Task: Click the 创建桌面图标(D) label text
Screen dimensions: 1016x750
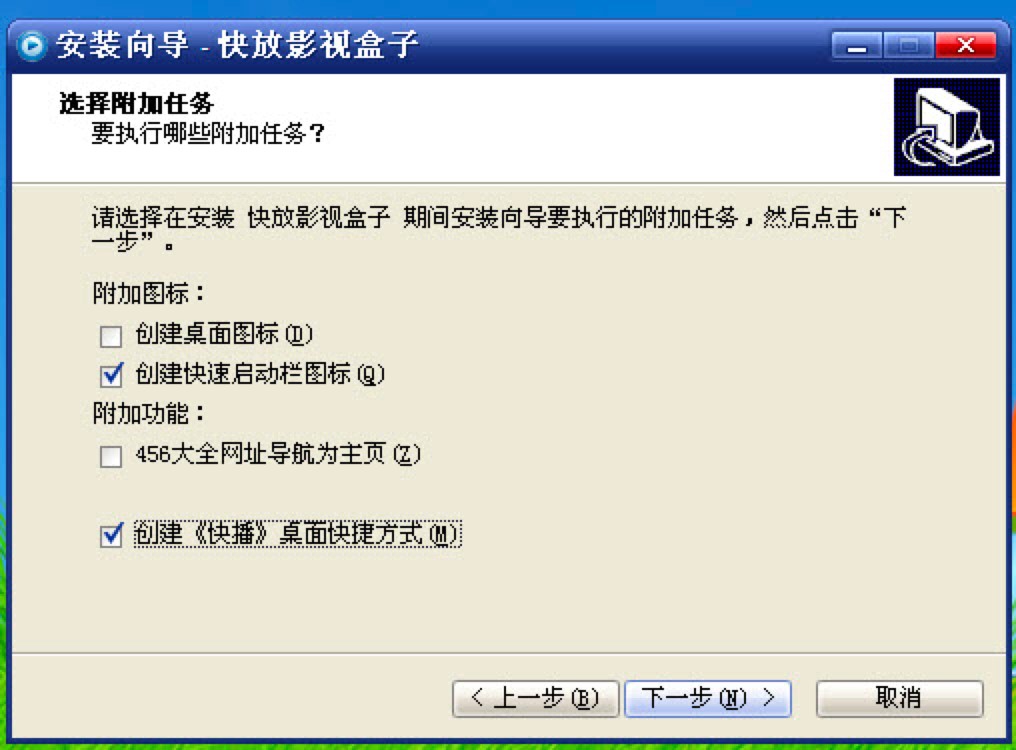Action: pyautogui.click(x=224, y=334)
